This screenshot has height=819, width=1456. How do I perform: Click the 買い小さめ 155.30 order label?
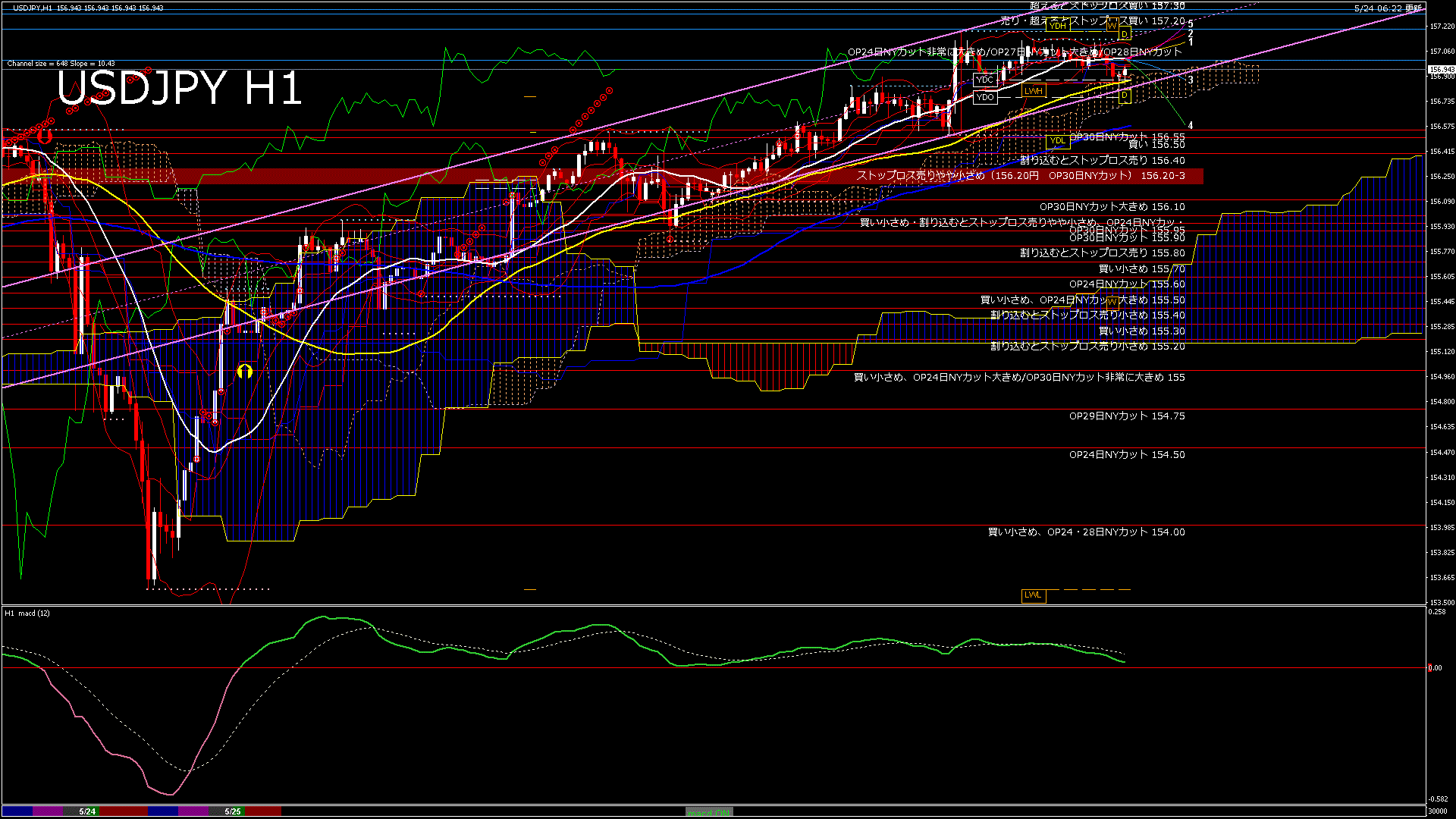[1141, 331]
